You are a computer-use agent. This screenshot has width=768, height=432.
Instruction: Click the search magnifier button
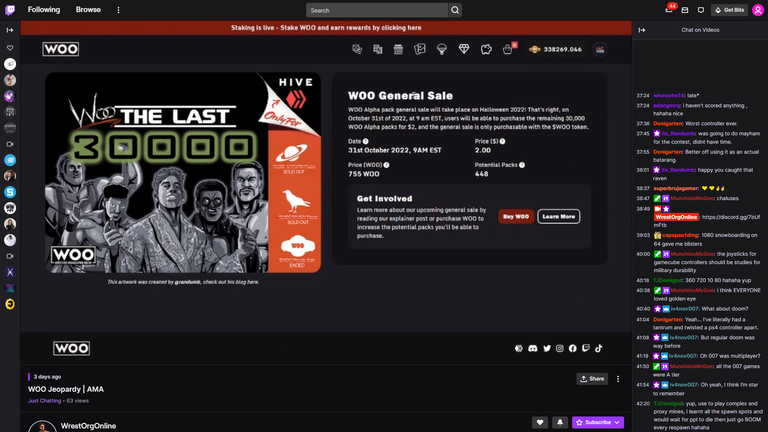pos(455,10)
